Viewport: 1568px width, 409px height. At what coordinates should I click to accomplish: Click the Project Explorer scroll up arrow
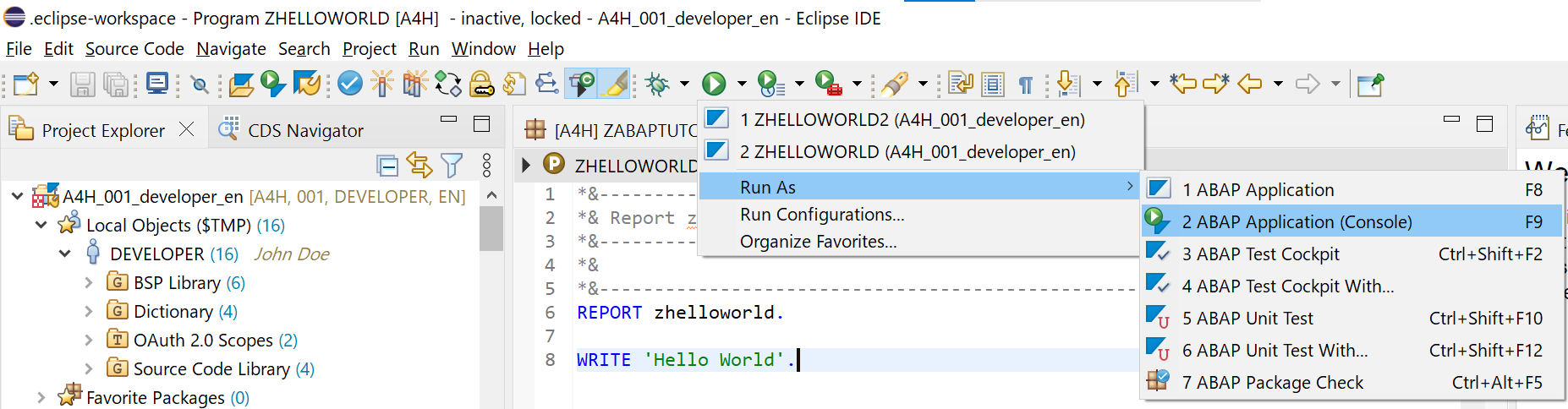pos(491,195)
